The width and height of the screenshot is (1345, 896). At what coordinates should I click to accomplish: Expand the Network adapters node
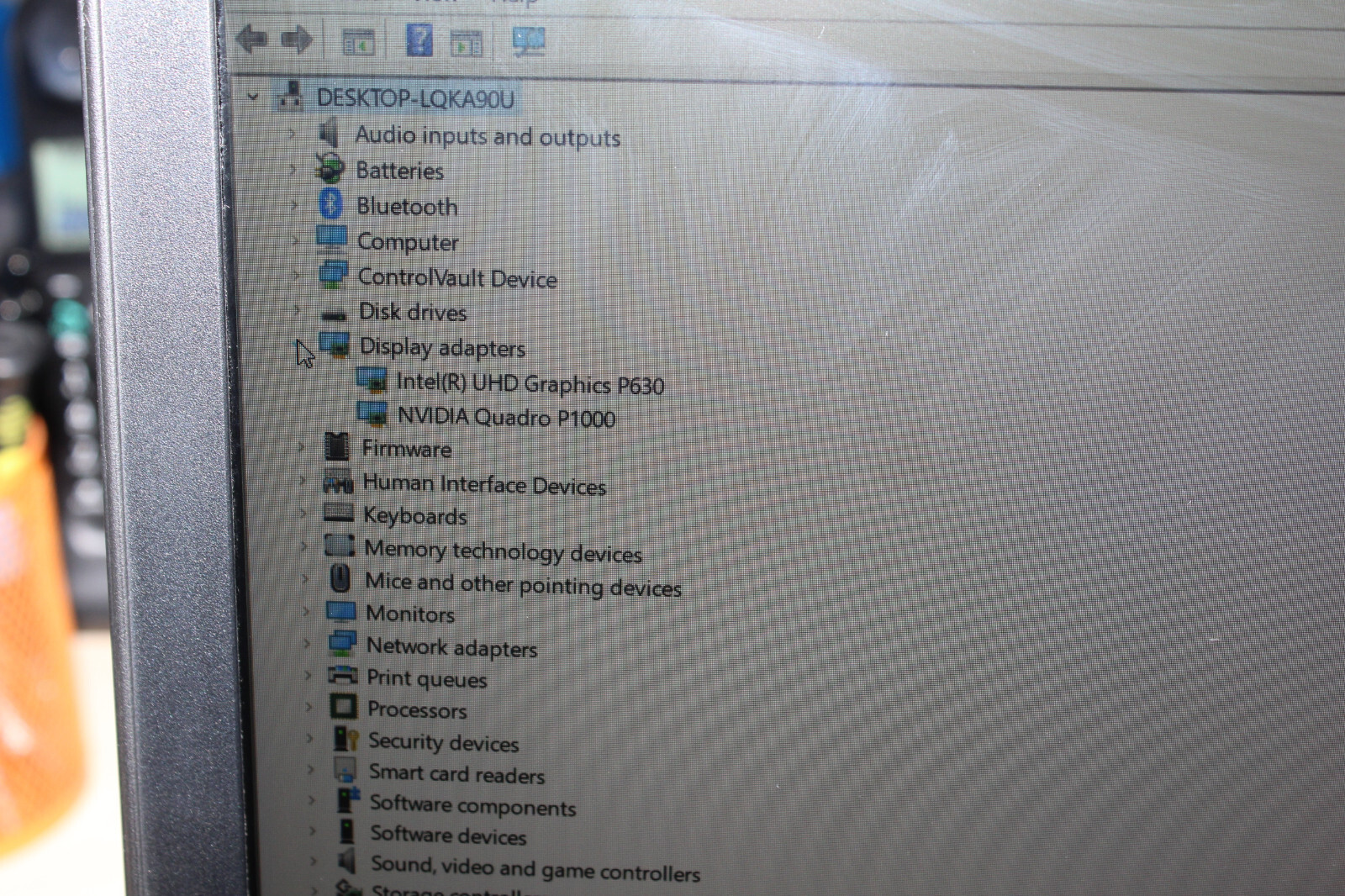308,643
